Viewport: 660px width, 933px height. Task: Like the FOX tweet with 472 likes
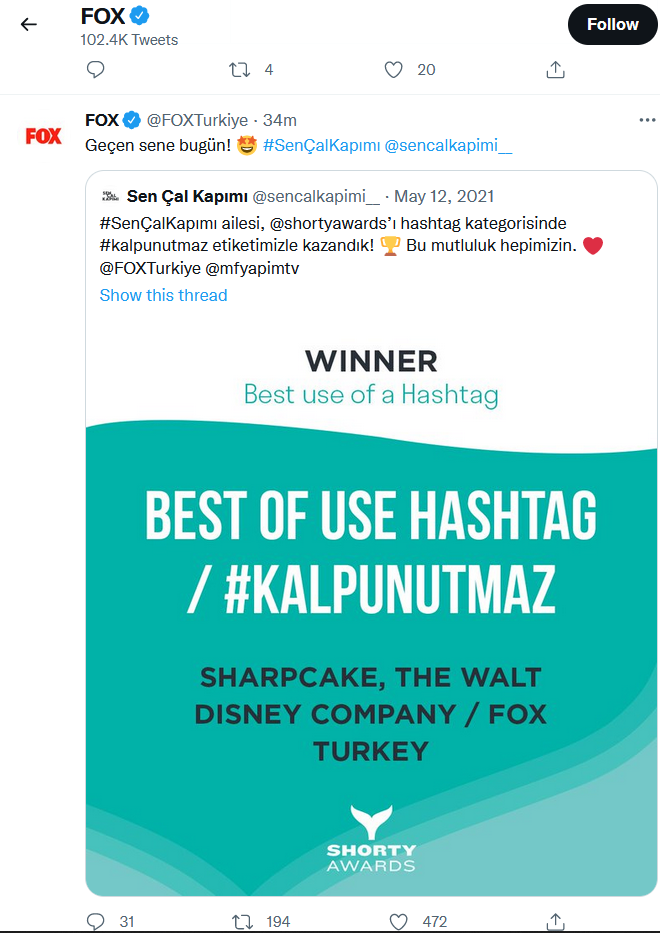(x=398, y=921)
